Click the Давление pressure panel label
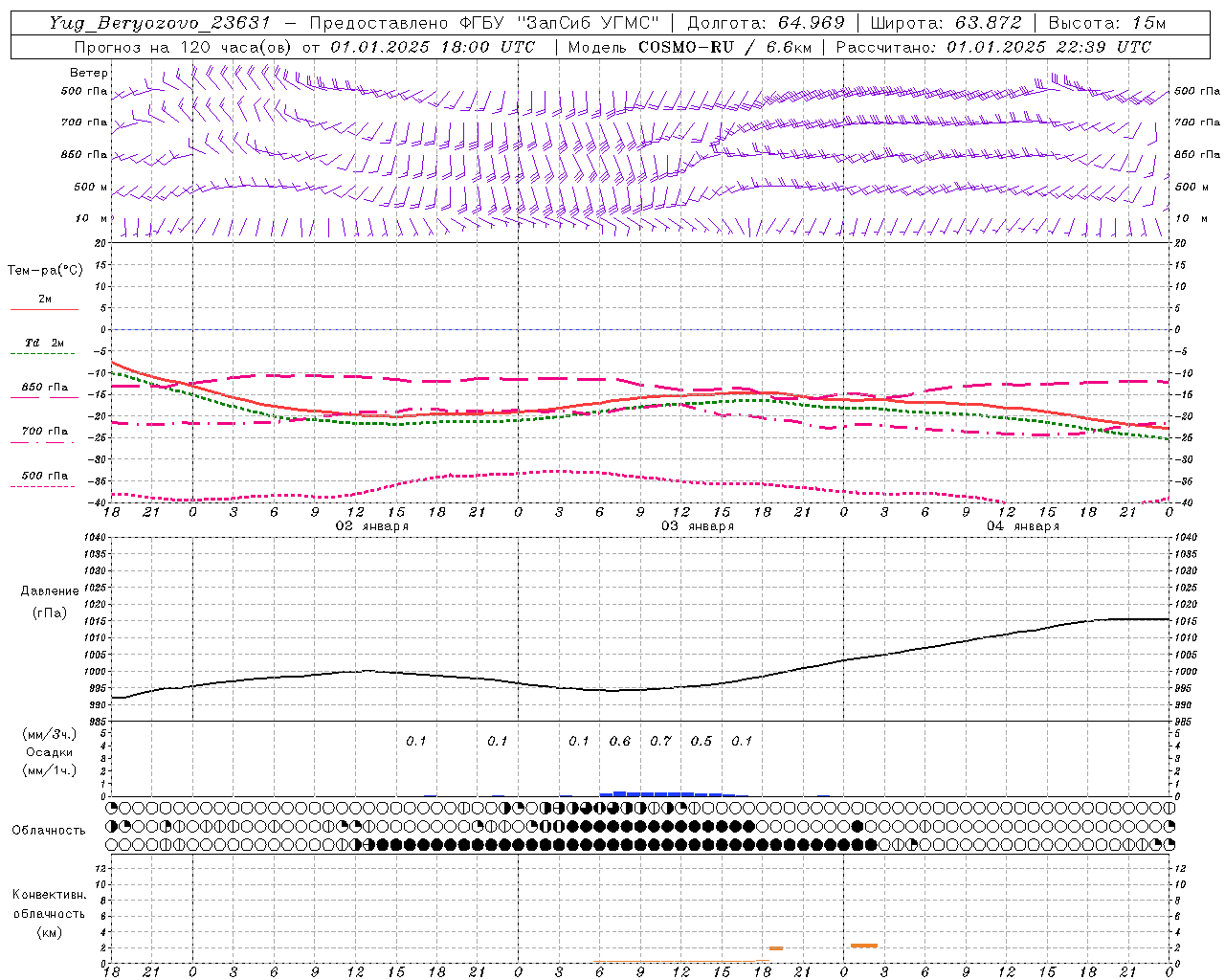The image size is (1225, 980). coord(50,591)
